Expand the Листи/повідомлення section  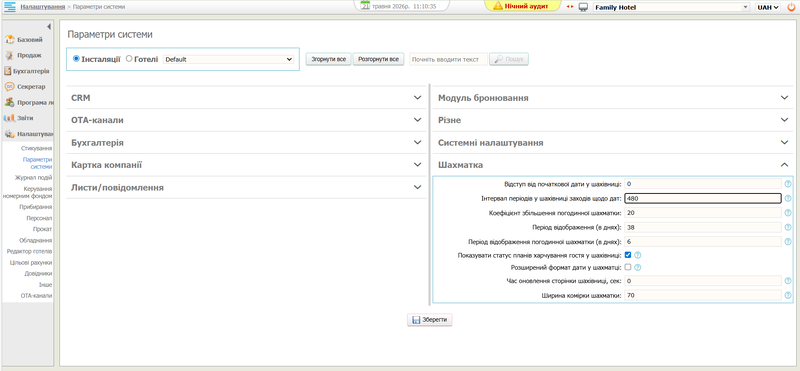tap(246, 187)
